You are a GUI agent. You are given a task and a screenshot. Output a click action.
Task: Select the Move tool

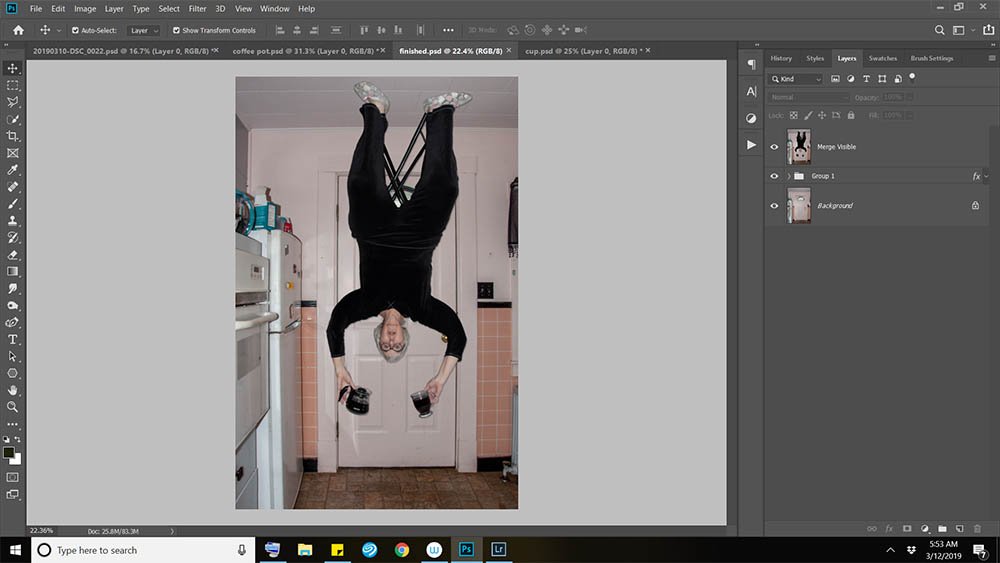click(12, 68)
